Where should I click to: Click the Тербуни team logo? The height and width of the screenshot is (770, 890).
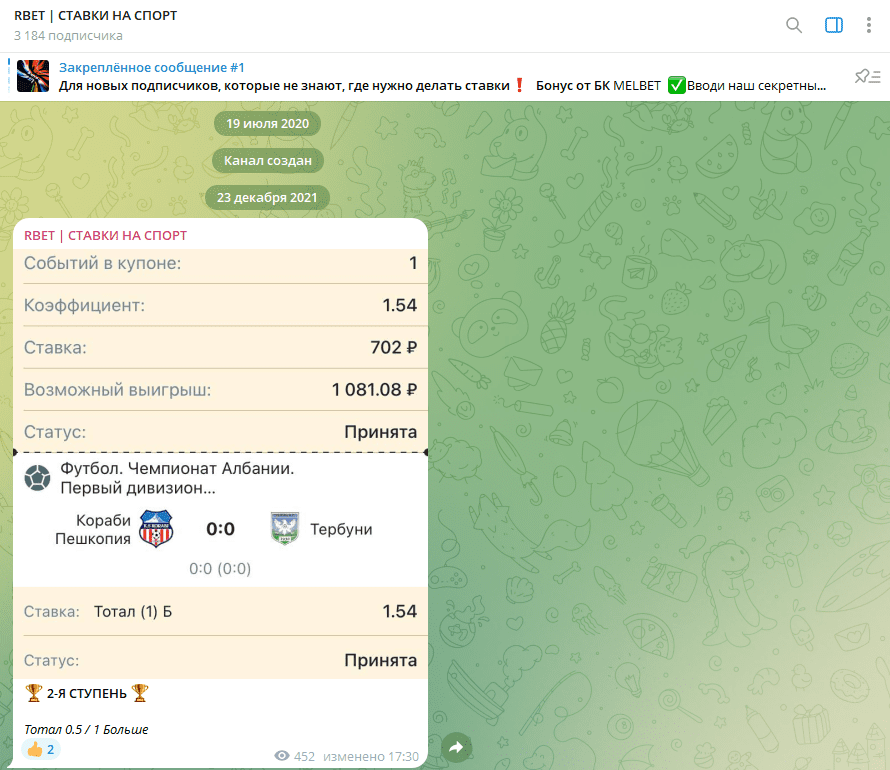point(285,529)
